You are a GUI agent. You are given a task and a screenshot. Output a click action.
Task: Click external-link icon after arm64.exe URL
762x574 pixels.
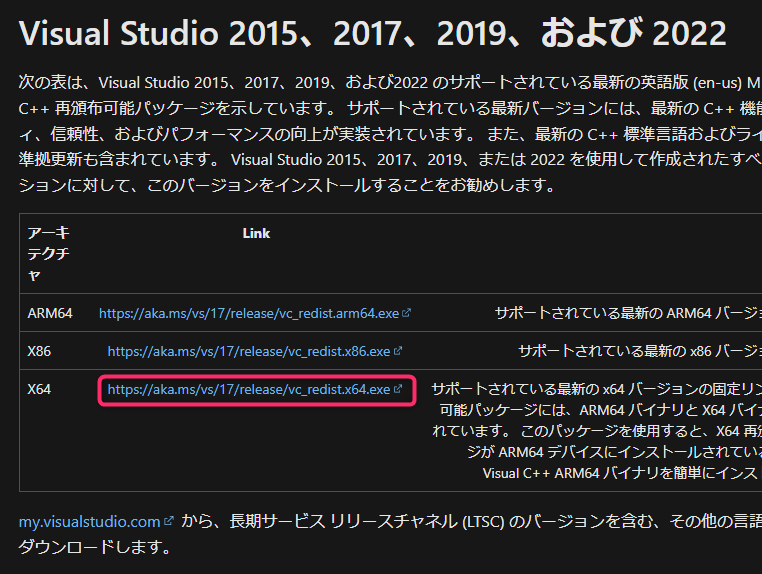tap(406, 313)
